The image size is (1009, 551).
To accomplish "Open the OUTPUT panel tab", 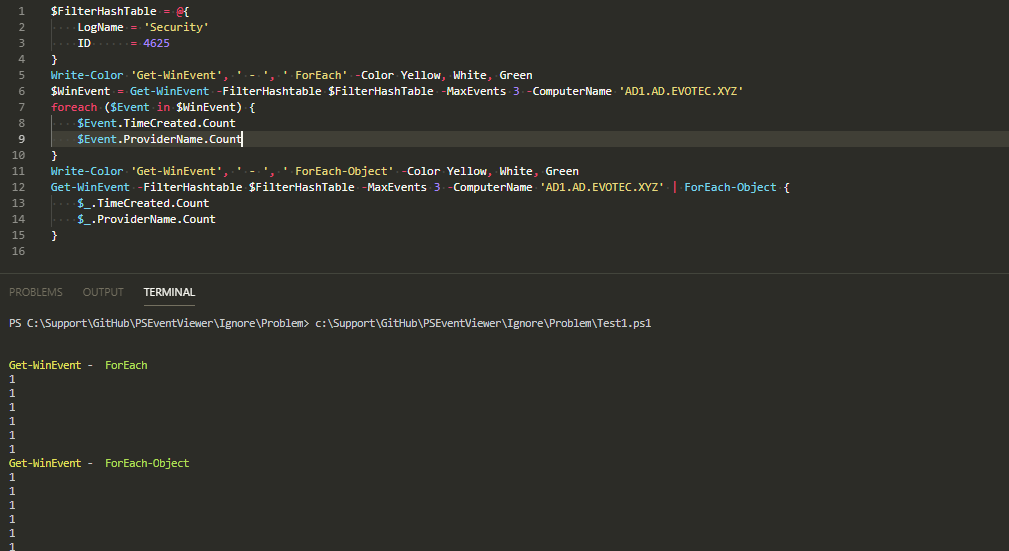I will [103, 292].
